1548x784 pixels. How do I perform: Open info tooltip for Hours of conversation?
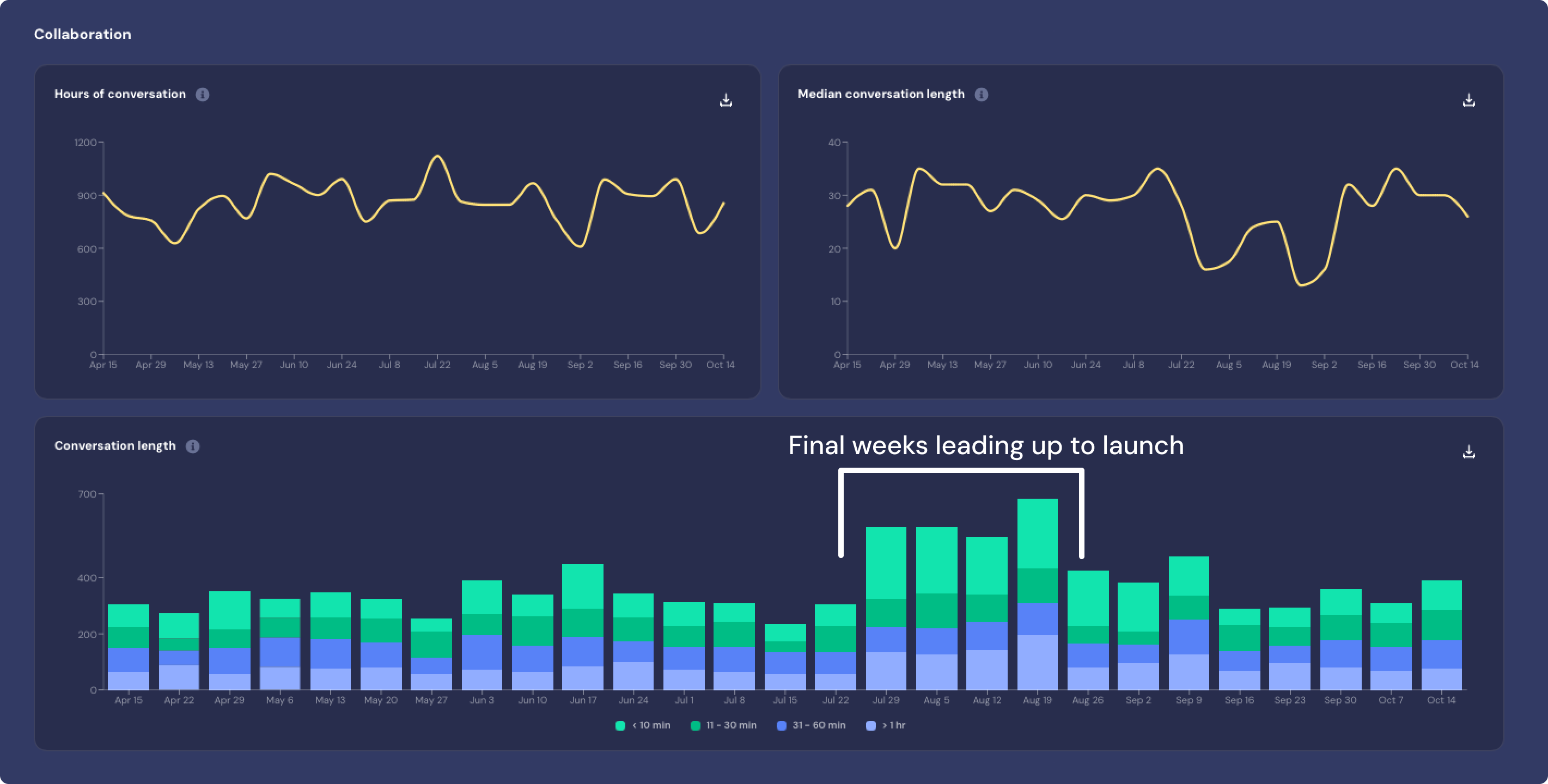[x=203, y=94]
